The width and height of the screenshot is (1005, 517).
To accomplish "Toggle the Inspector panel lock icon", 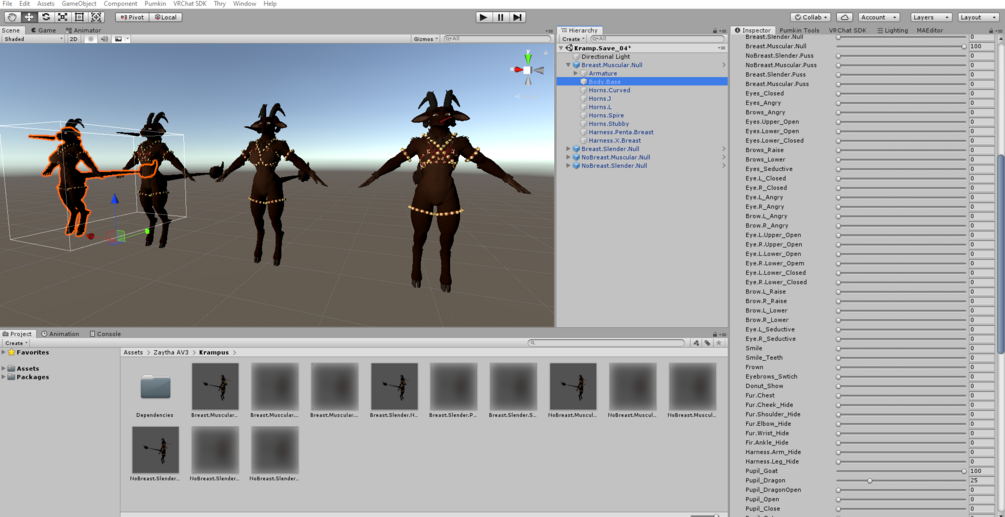I will [991, 30].
